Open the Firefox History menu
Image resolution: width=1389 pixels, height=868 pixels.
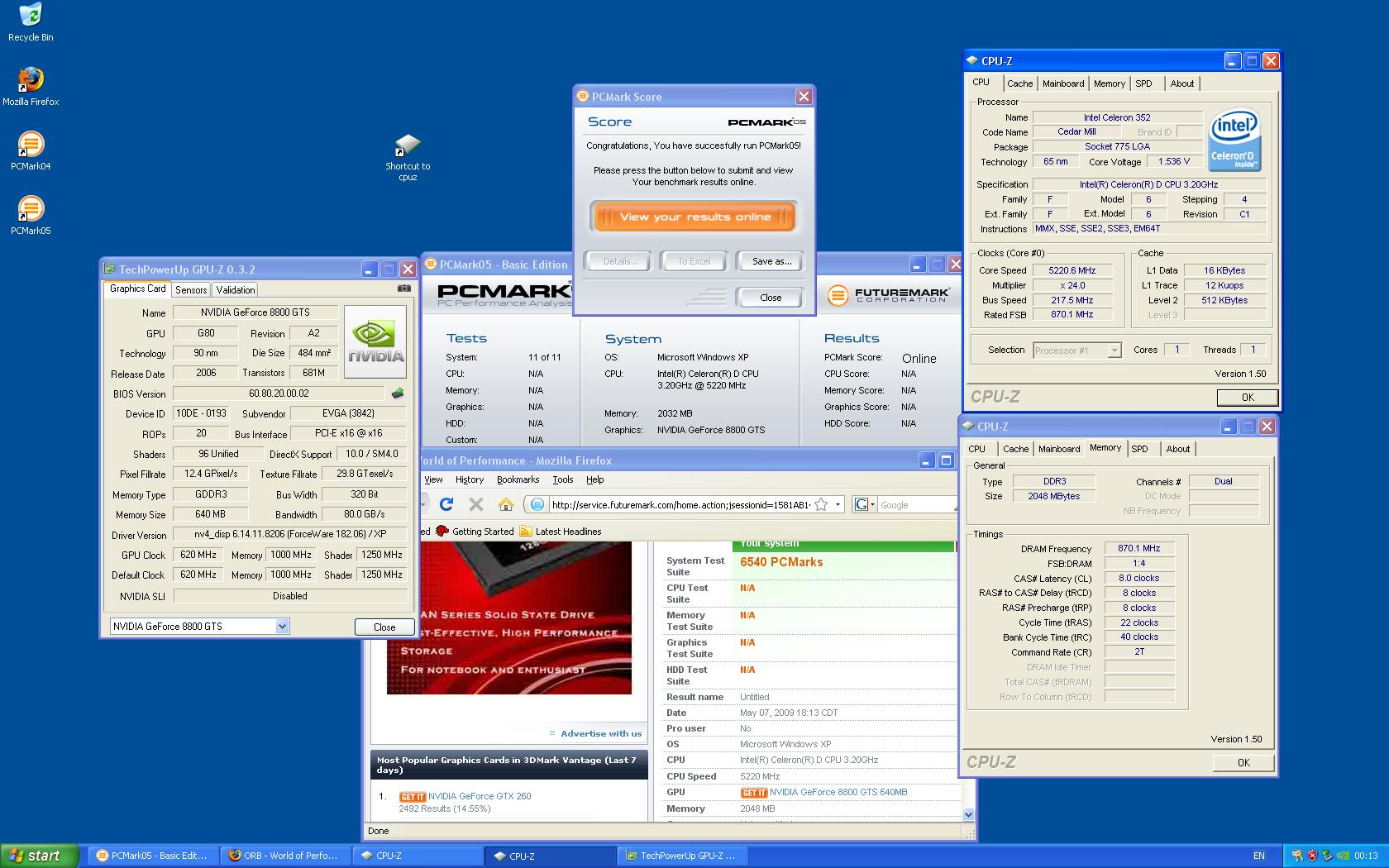point(469,479)
